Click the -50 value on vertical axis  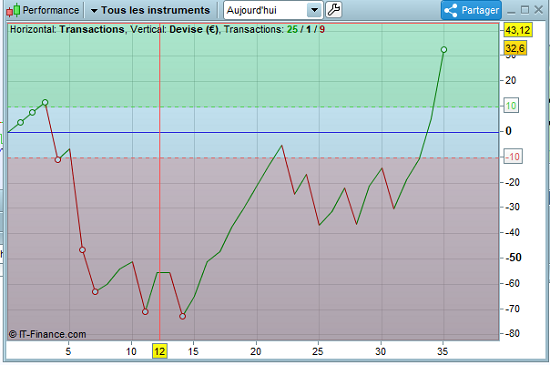[513, 258]
